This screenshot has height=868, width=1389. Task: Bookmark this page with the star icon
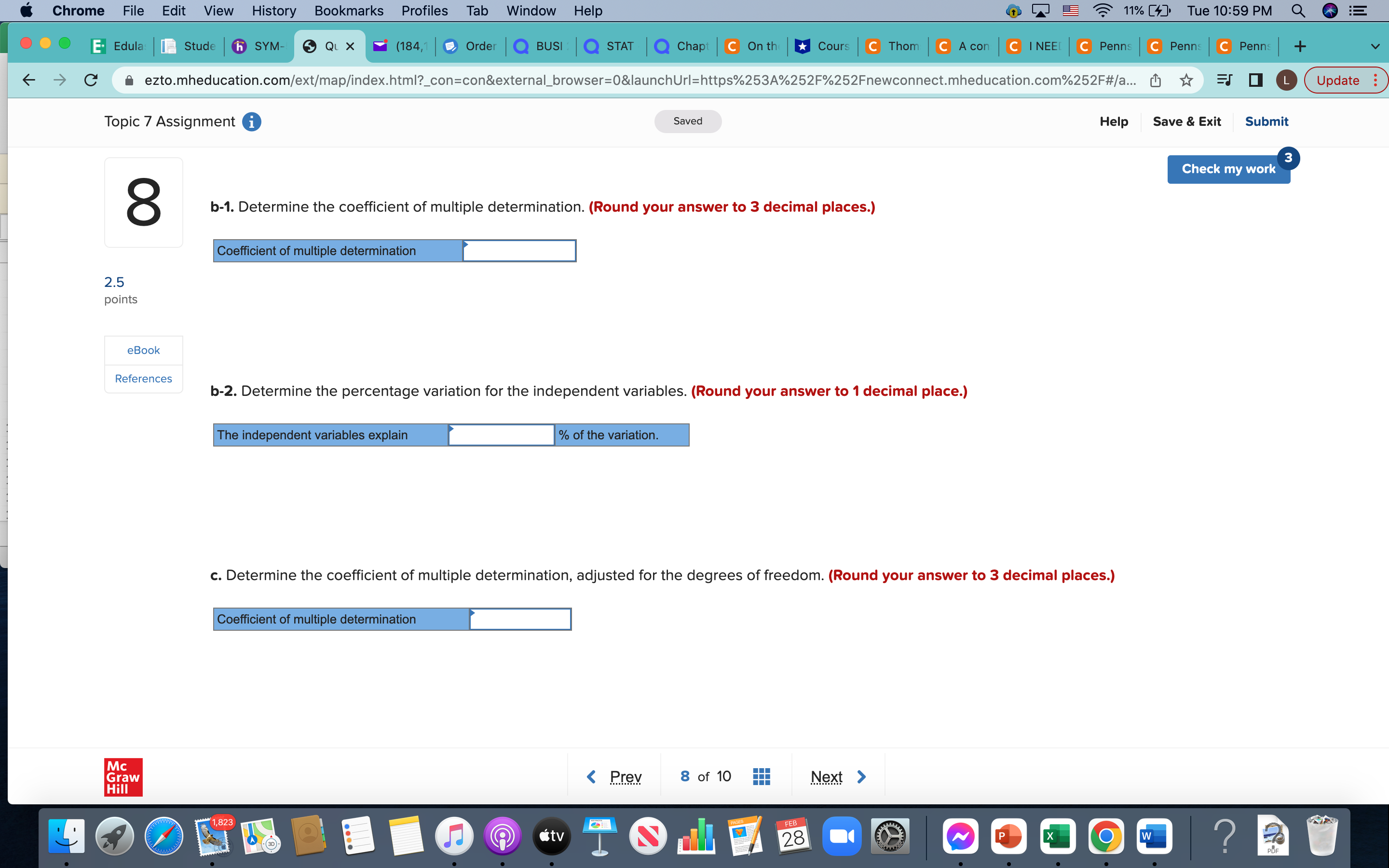pyautogui.click(x=1185, y=80)
